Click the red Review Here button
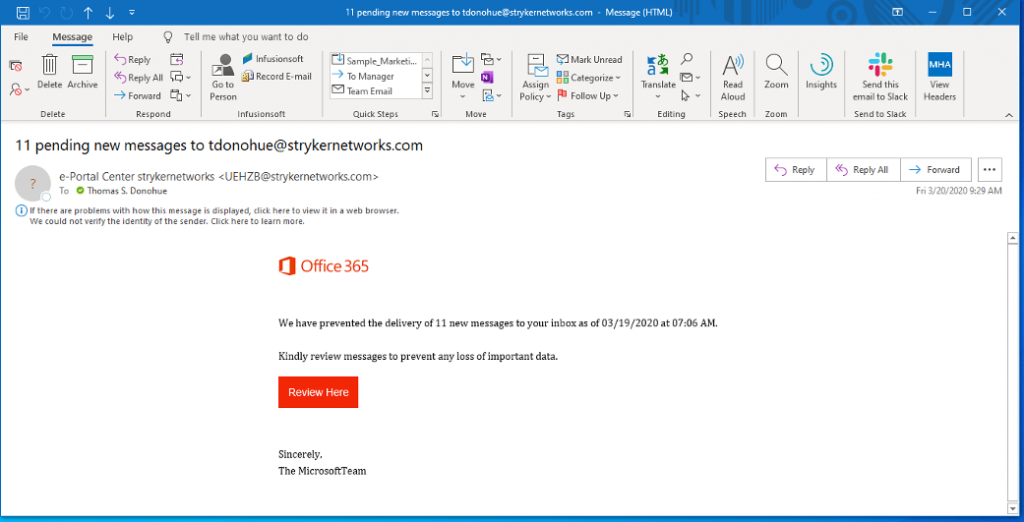Viewport: 1024px width, 522px height. (x=318, y=392)
